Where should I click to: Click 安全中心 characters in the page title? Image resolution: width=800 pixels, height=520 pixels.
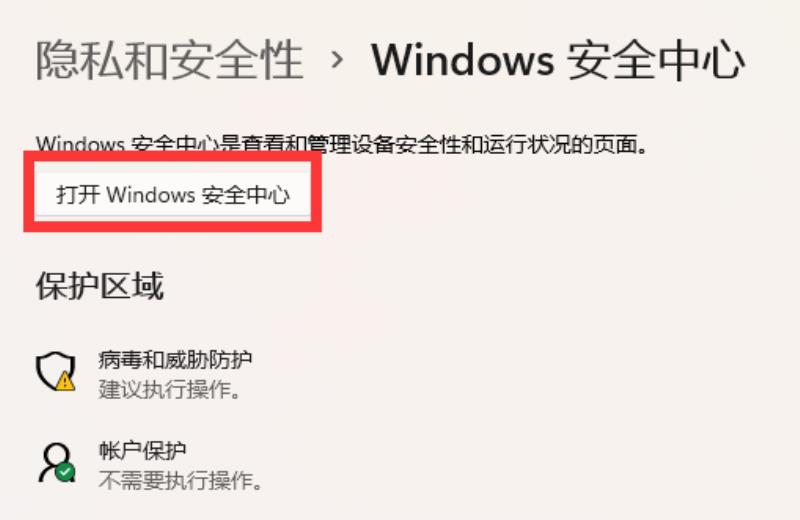(656, 60)
